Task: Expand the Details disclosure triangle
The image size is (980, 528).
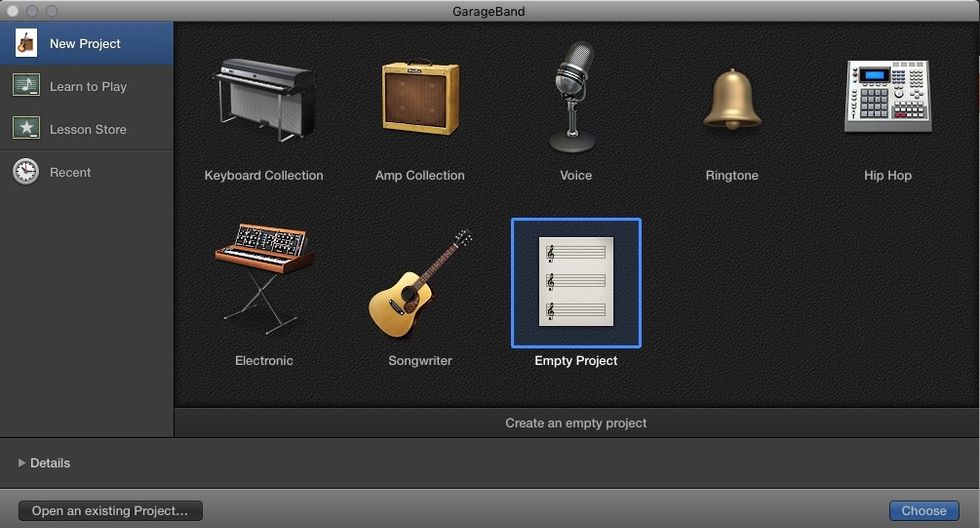Action: [x=22, y=463]
